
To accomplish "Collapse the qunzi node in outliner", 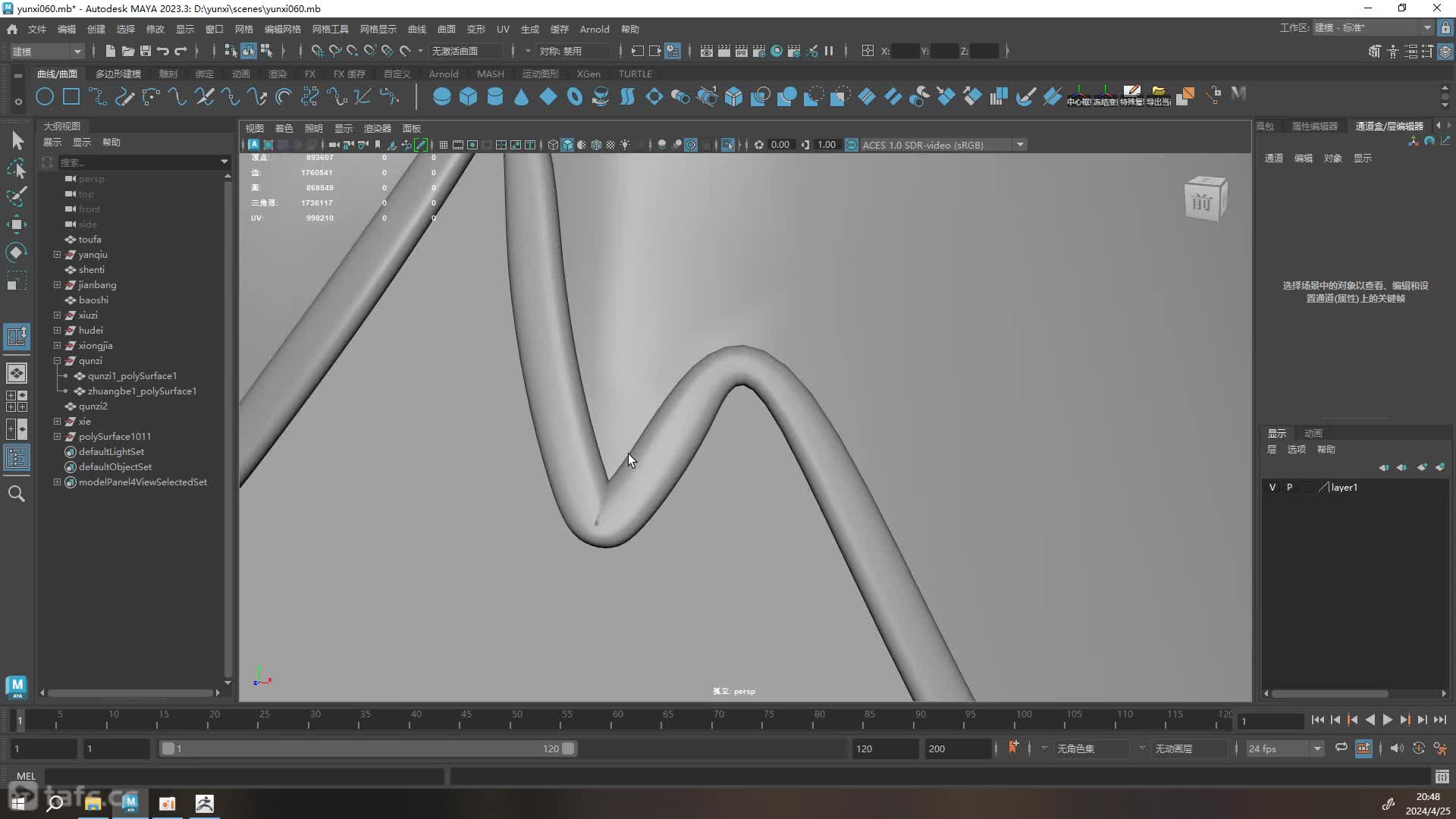I will [57, 361].
